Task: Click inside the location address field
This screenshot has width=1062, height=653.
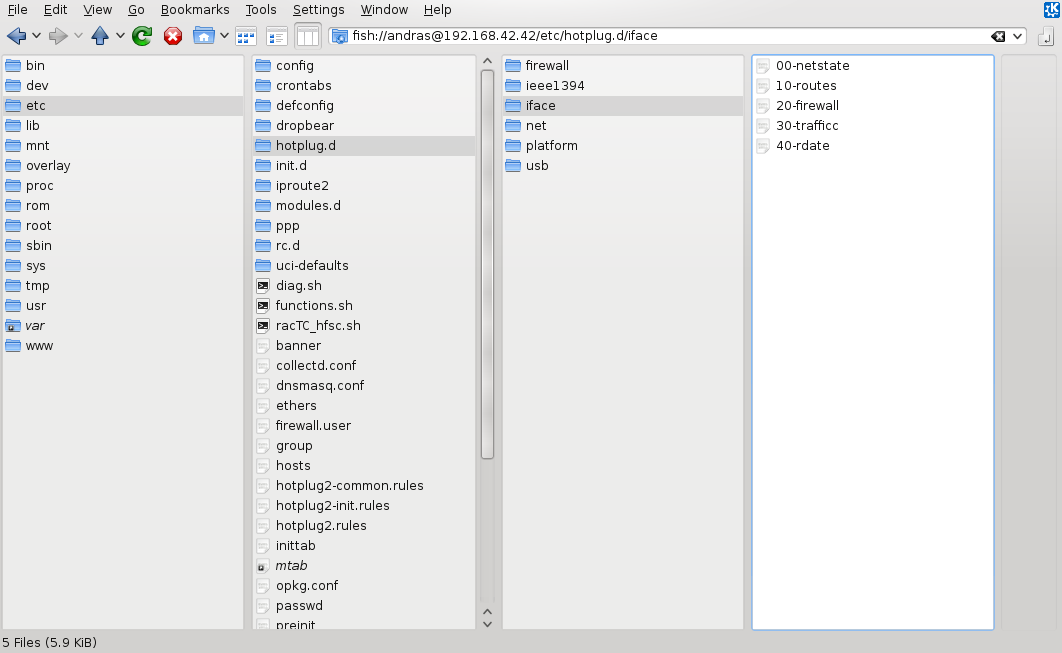Action: coord(660,36)
